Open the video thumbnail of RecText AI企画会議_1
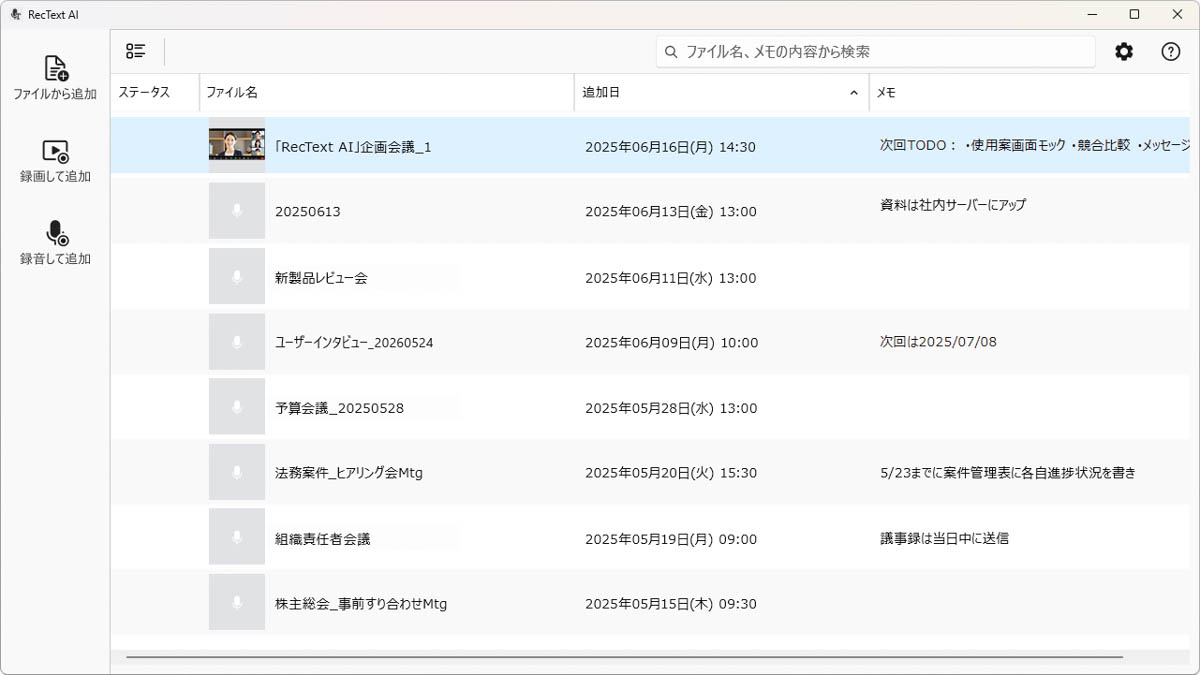Screen dimensions: 1200x675 [237, 145]
